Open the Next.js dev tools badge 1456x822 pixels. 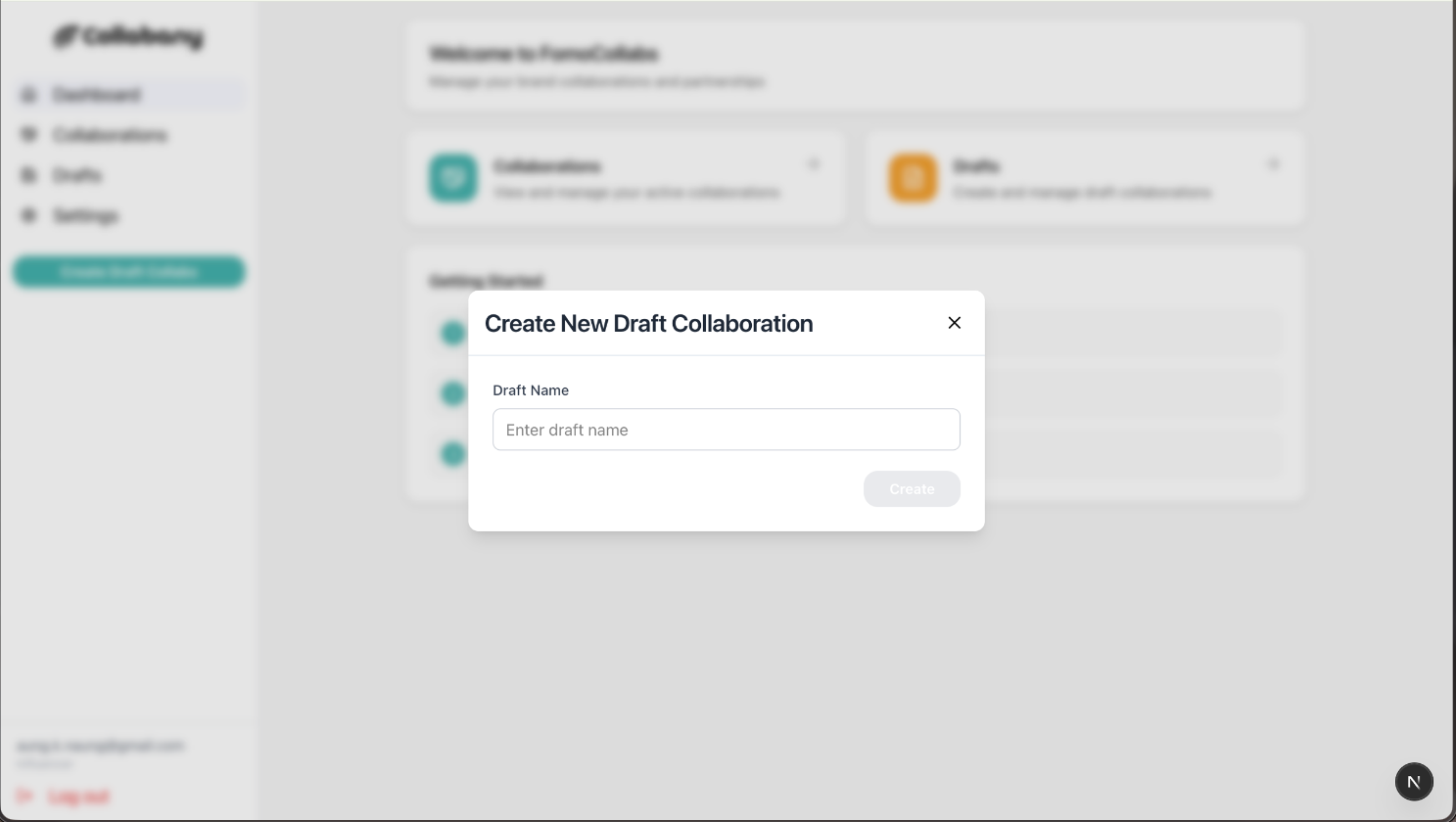[x=1414, y=782]
